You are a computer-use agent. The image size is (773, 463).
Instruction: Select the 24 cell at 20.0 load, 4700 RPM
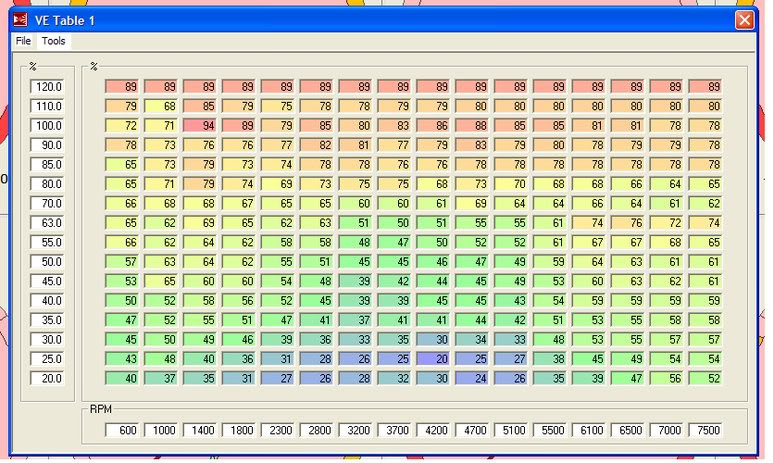(472, 378)
